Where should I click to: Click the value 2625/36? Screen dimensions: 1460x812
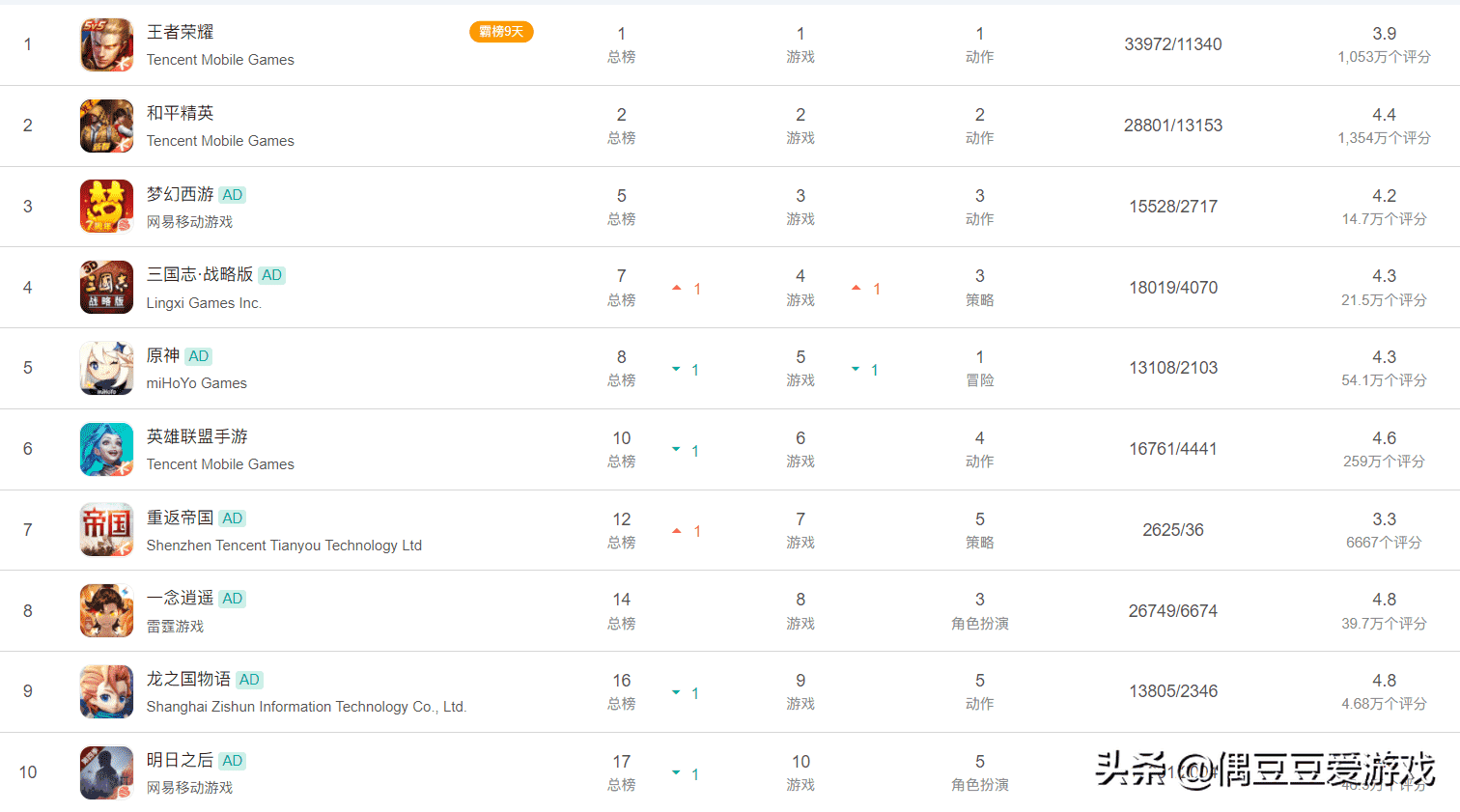tap(1173, 530)
